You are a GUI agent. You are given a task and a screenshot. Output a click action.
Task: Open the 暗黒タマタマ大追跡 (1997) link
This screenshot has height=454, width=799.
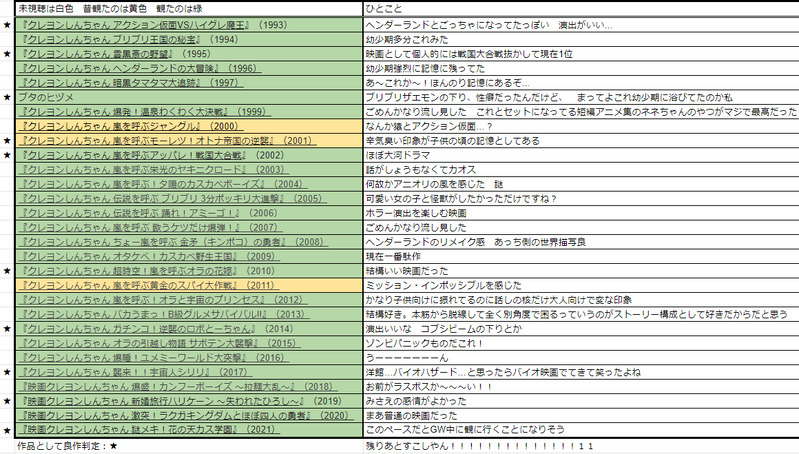point(131,83)
